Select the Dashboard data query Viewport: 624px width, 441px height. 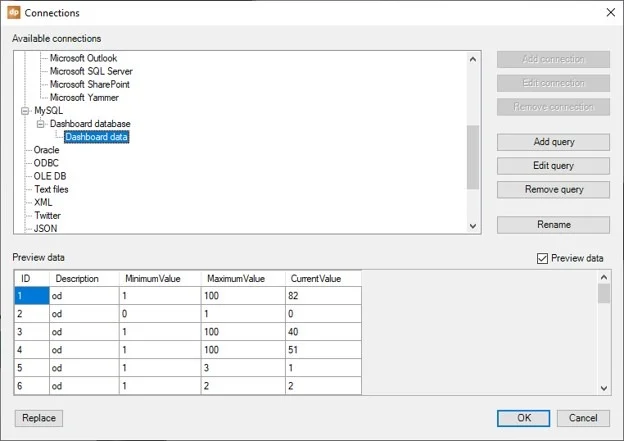(x=96, y=137)
